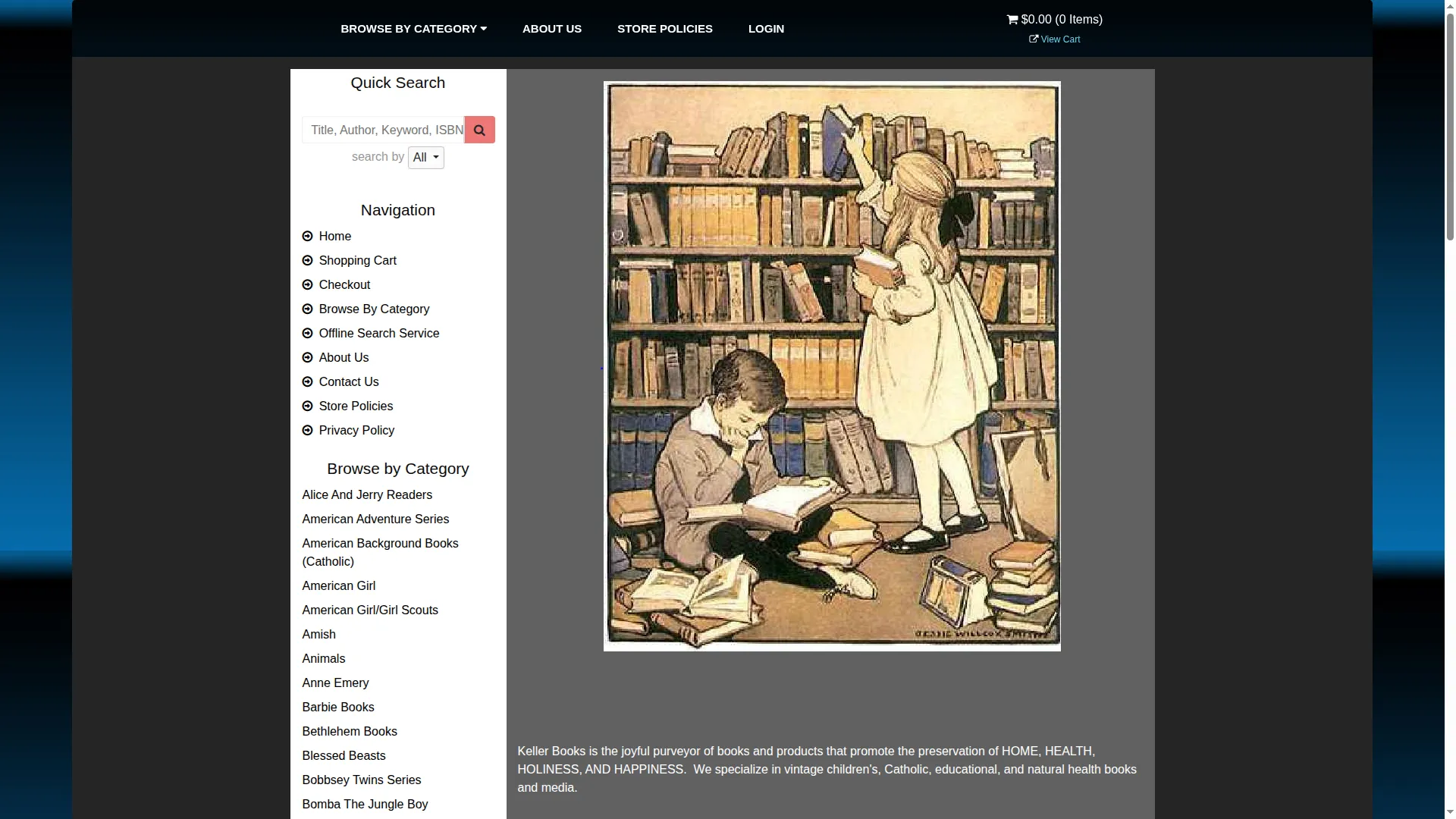Browse Bomba The Jungle Boy category
Viewport: 1456px width, 819px height.
365,805
